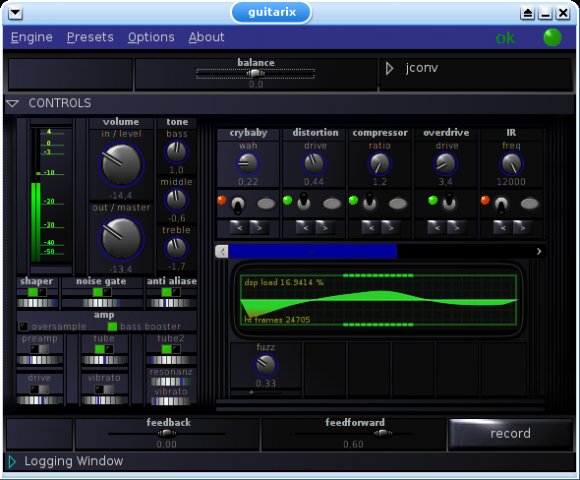Click the slider under noise gate
Viewport: 580px width, 480px height.
click(102, 303)
